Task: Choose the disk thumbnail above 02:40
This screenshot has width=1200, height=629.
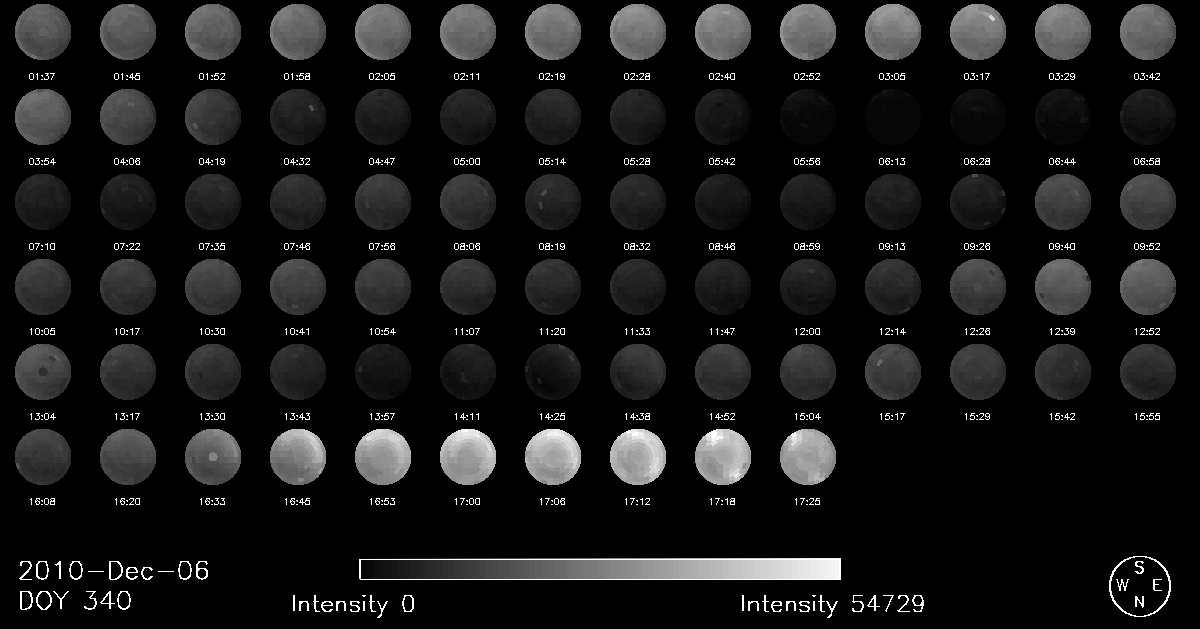Action: click(x=723, y=31)
